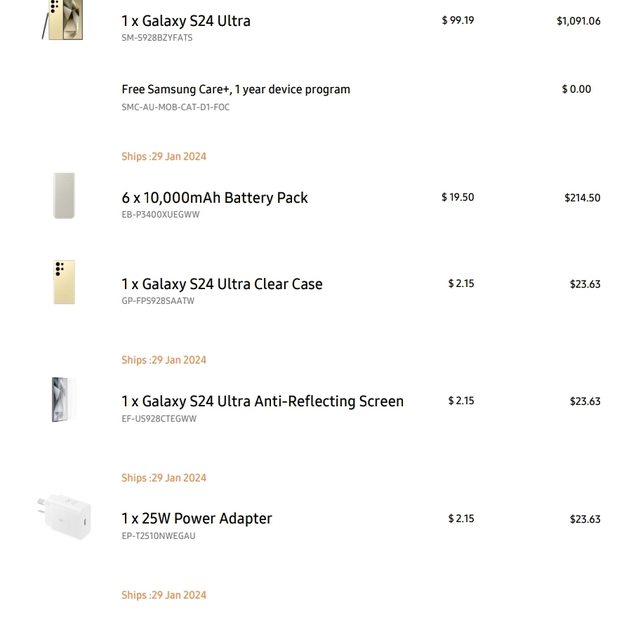
Task: Open the white 25W Power Adapter image
Action: 65,516
